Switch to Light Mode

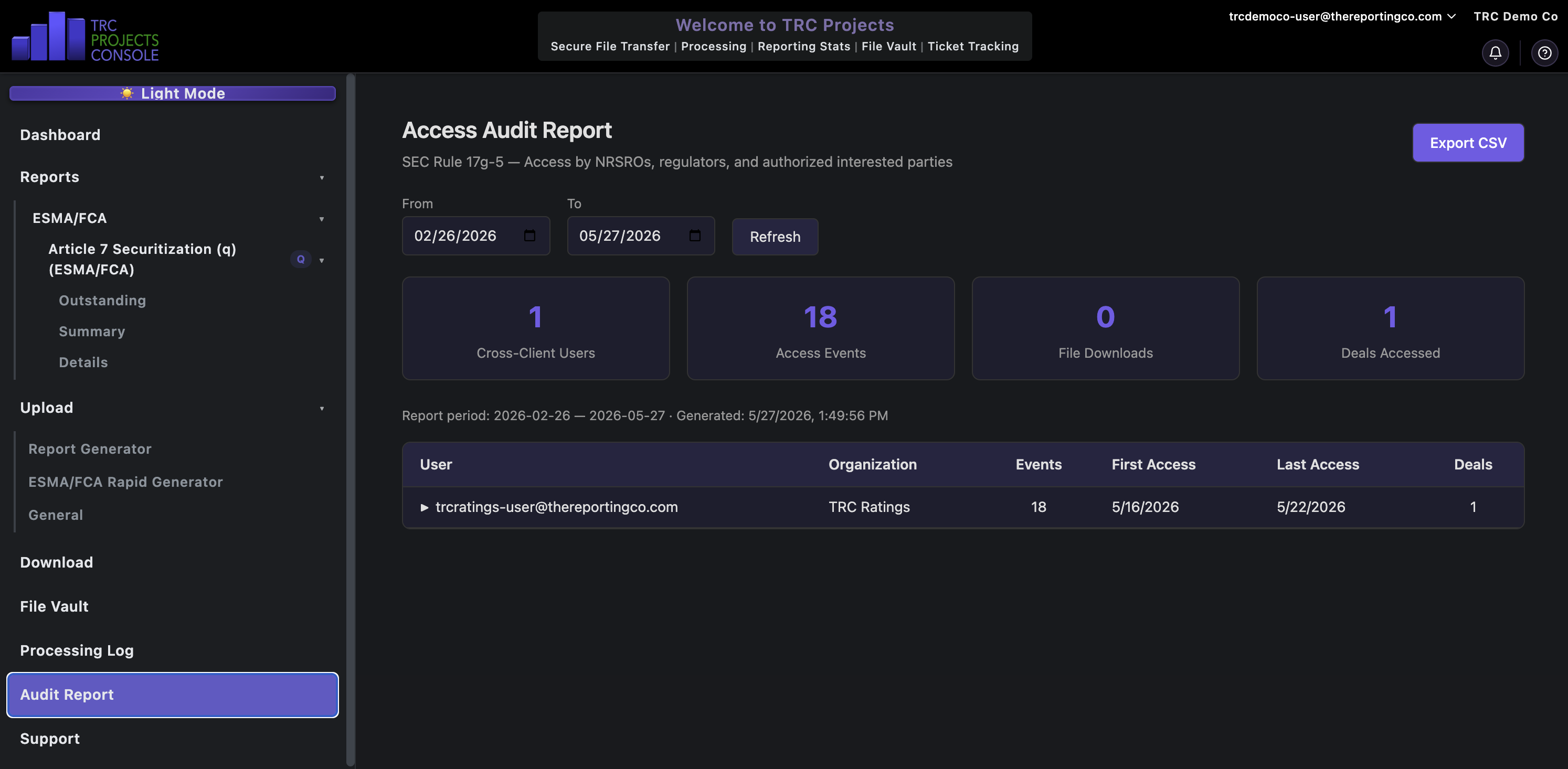[x=172, y=93]
